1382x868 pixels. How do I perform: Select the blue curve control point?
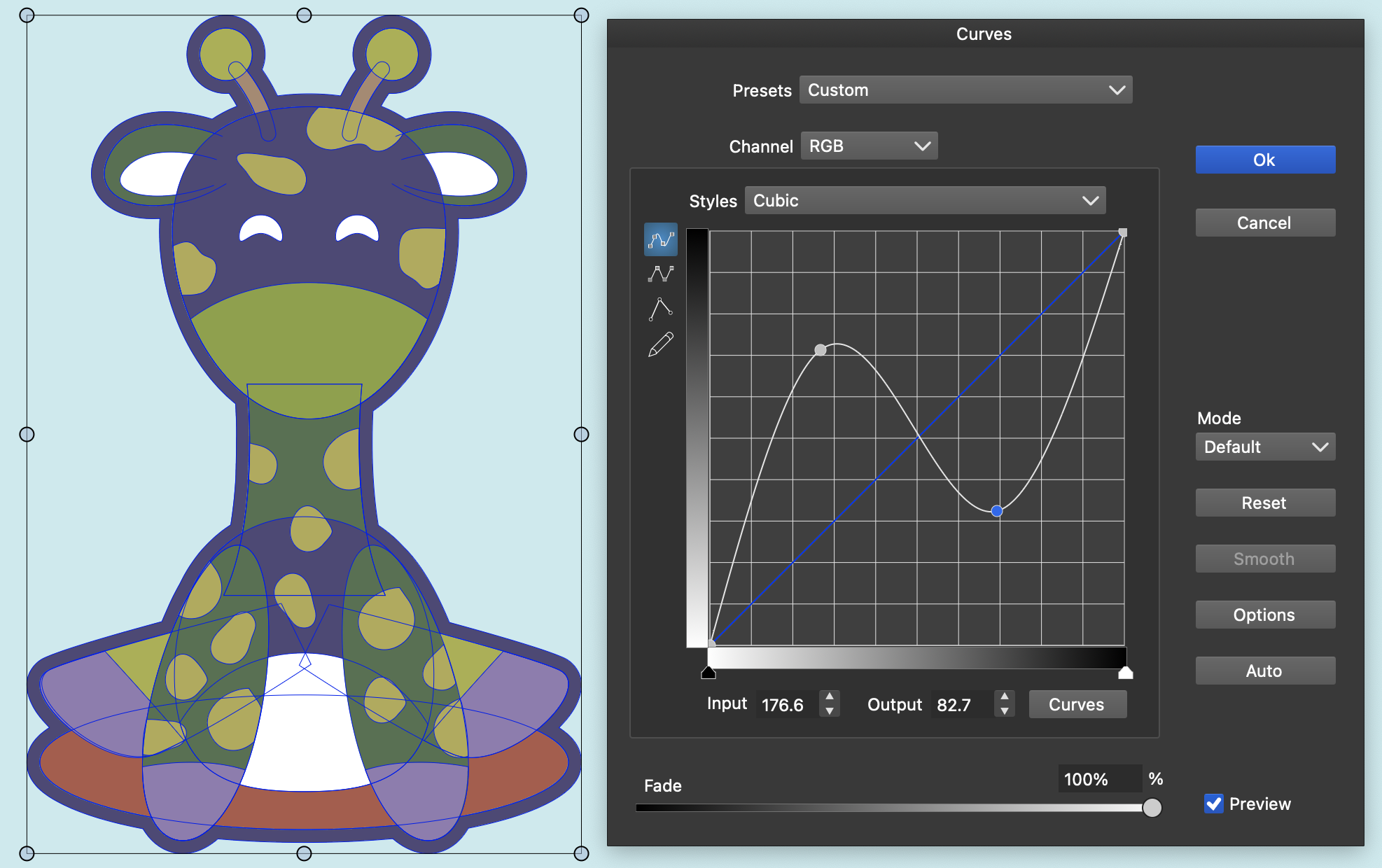pos(997,511)
